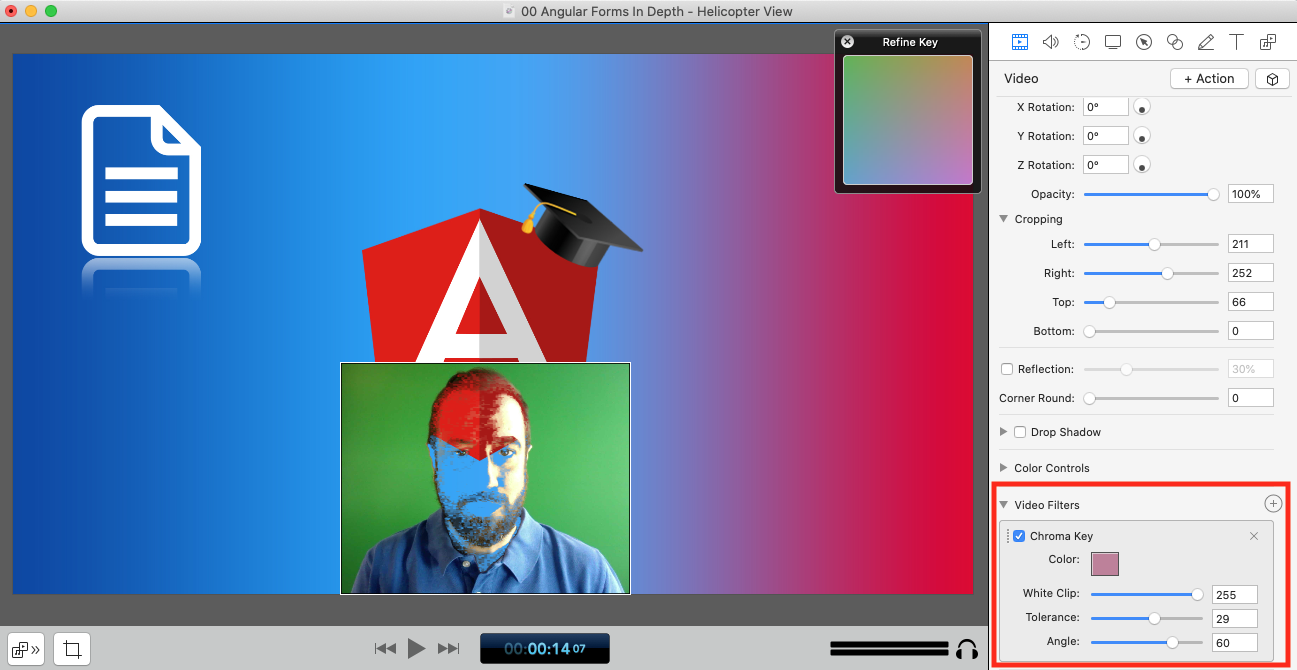Screen dimensions: 1297x670
Task: Open the Chroma Key color swatch
Action: tap(1105, 564)
